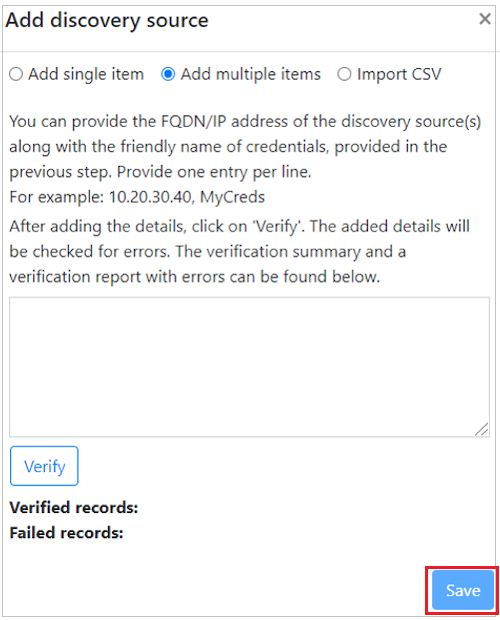This screenshot has width=500, height=620.
Task: Click the 'Add discovery source' dialog title
Action: tap(107, 20)
